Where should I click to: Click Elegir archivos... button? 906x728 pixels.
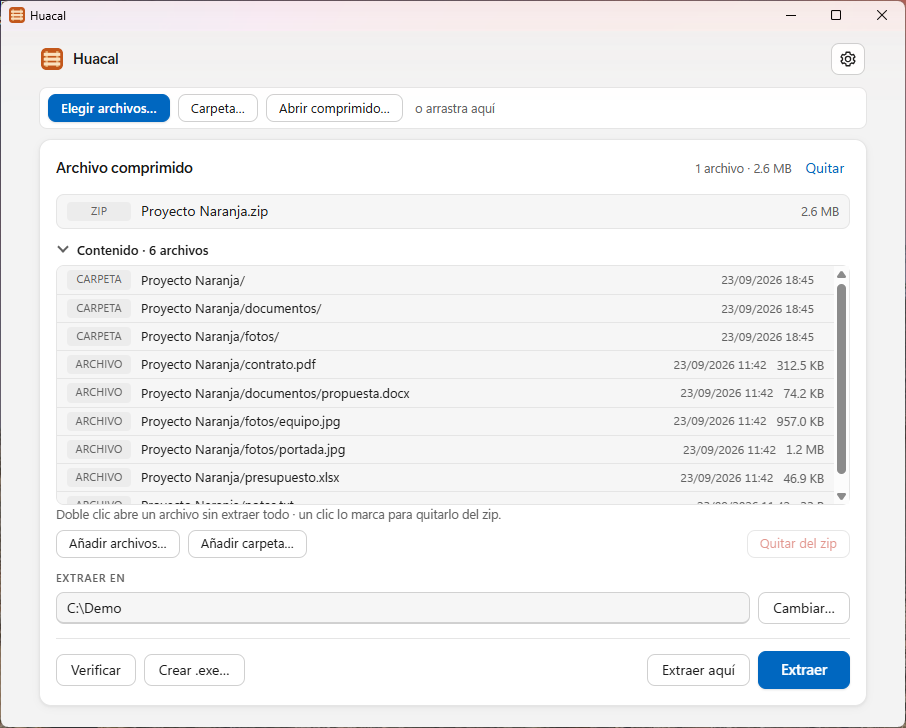point(109,108)
